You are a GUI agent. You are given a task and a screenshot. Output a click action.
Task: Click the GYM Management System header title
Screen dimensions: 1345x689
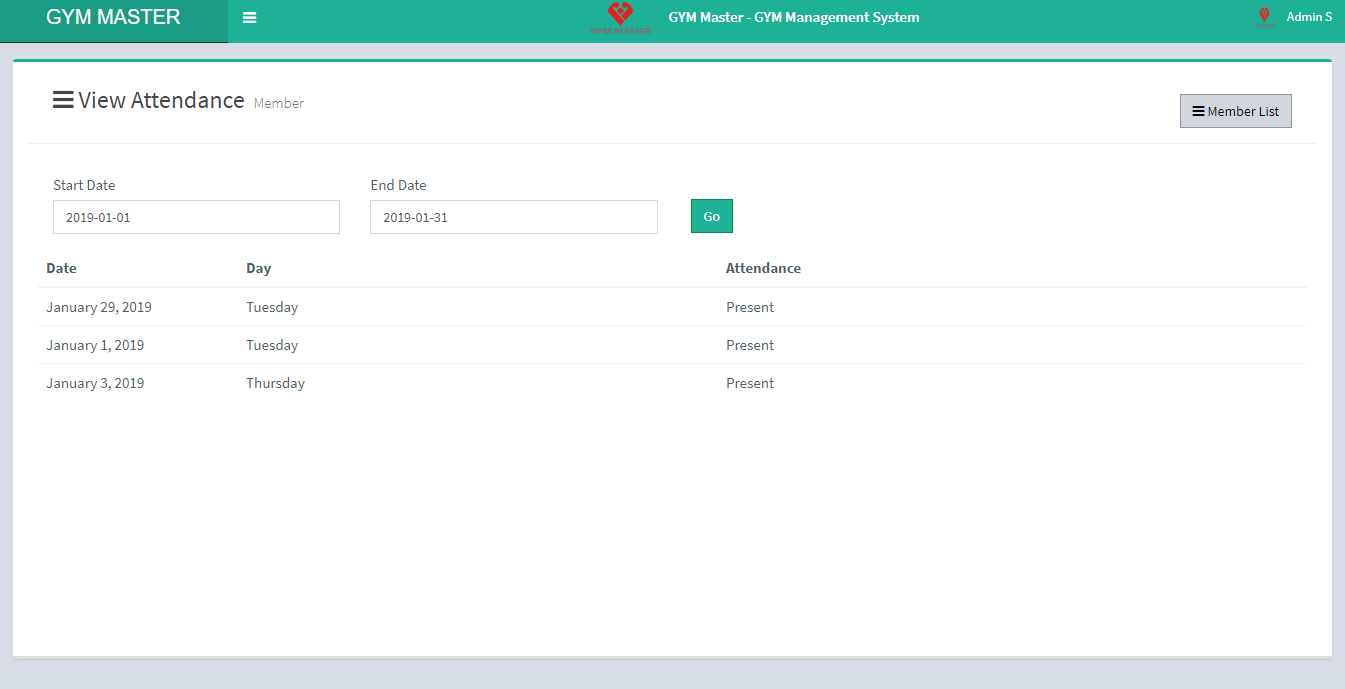click(793, 17)
